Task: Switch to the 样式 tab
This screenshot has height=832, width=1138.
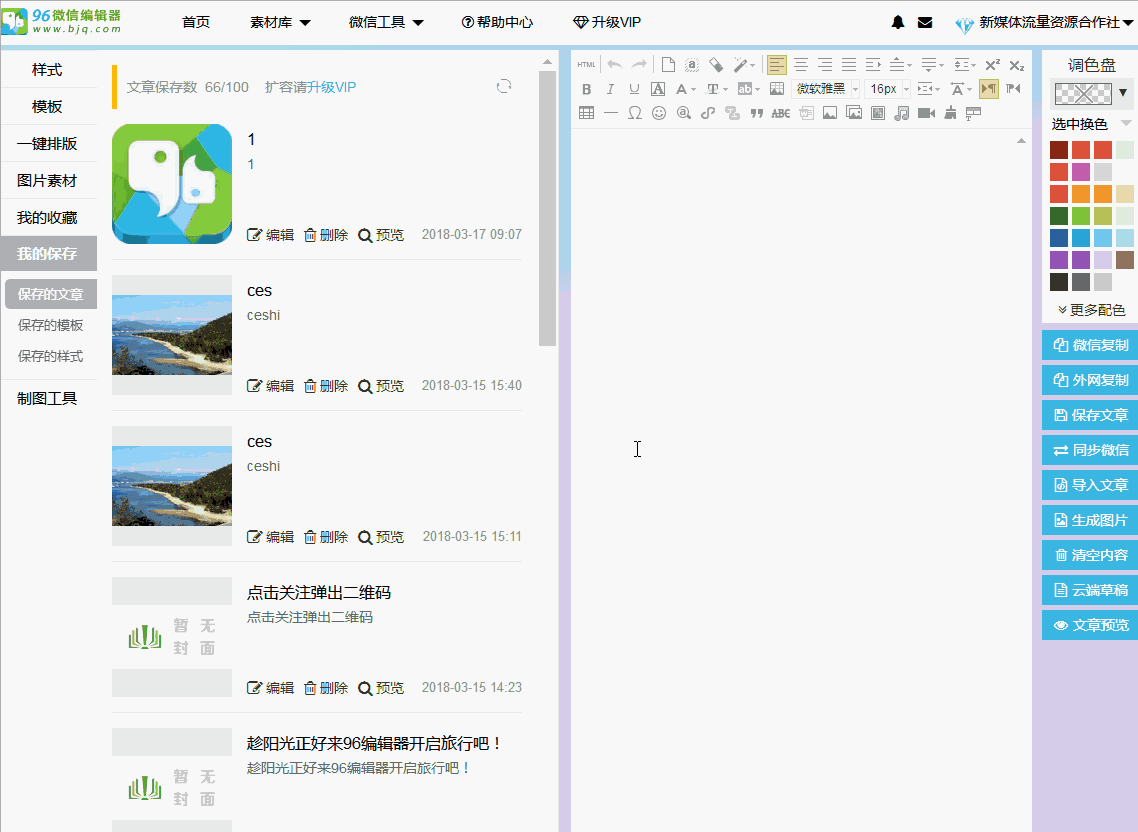Action: 48,70
